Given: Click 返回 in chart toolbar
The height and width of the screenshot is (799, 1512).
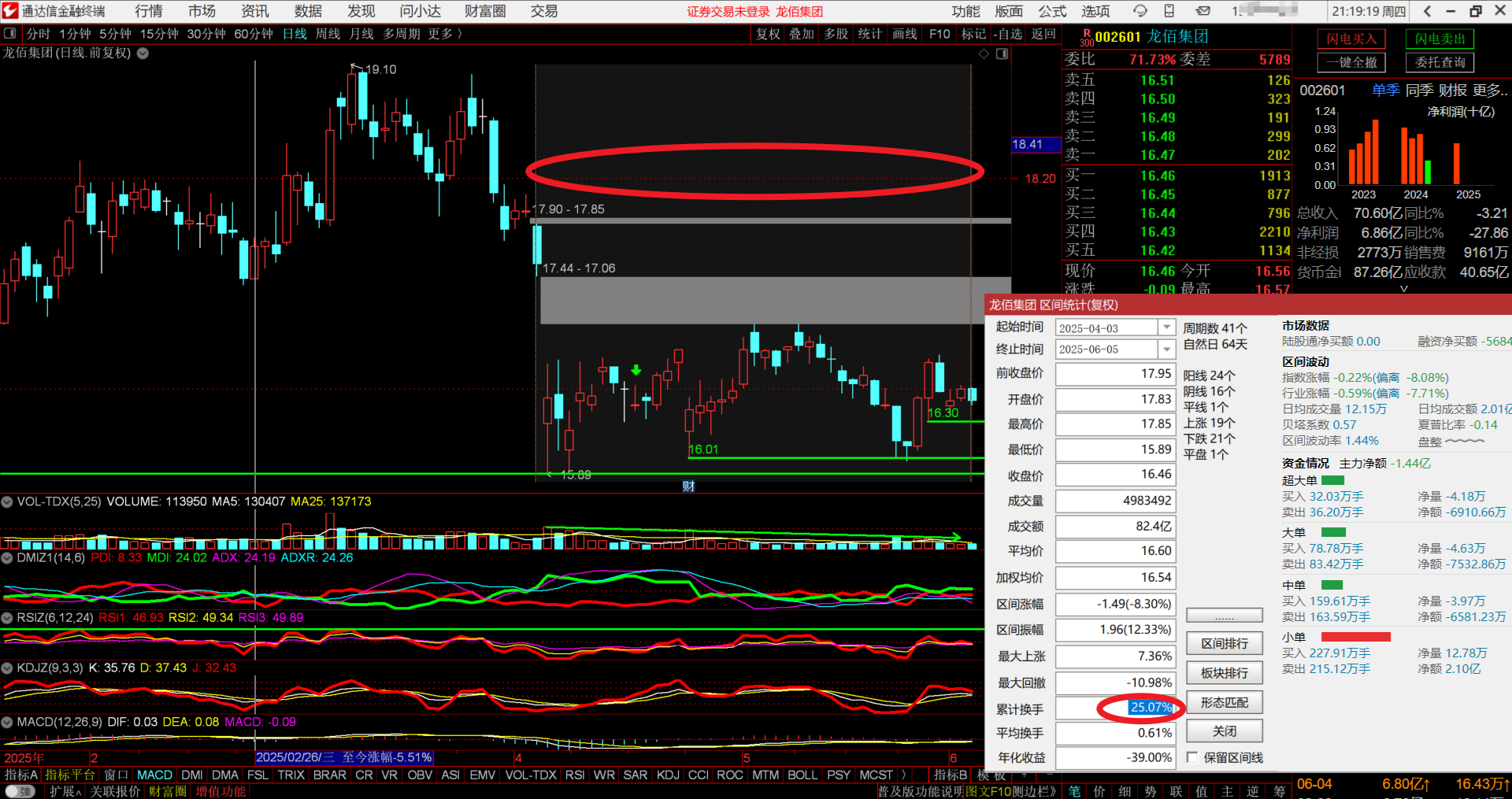Looking at the screenshot, I should pyautogui.click(x=1043, y=34).
